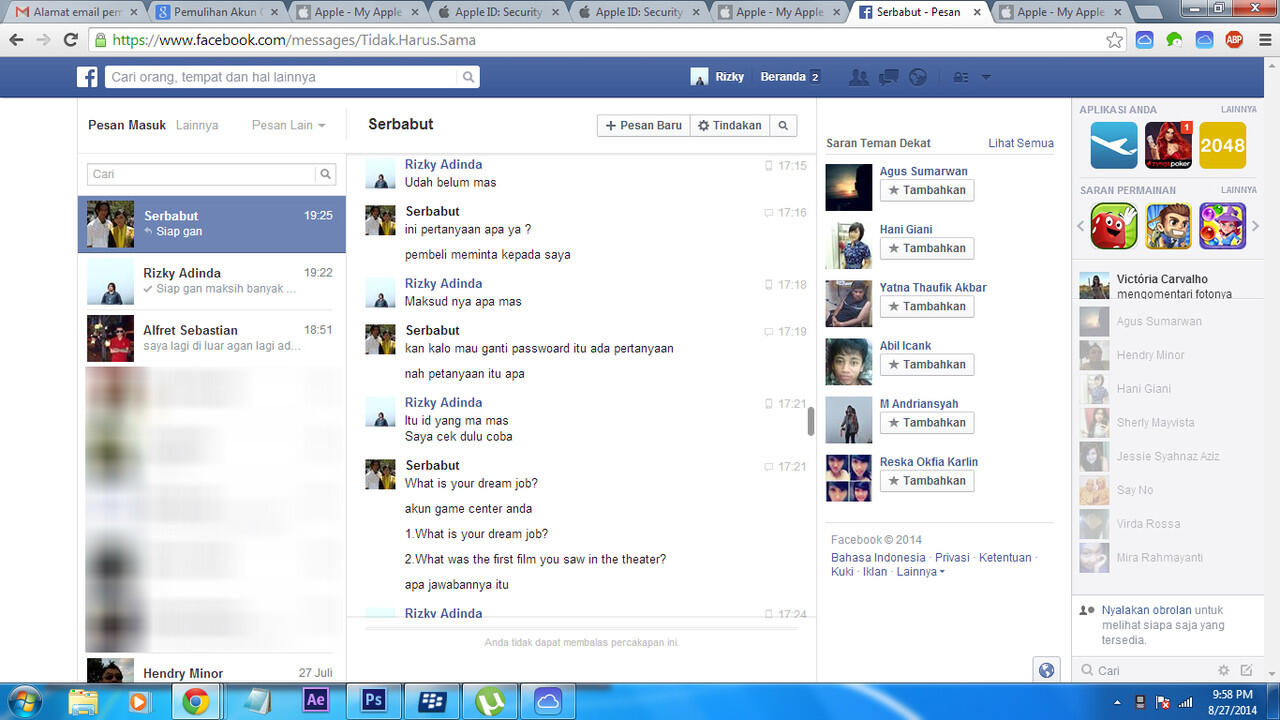The height and width of the screenshot is (720, 1280).
Task: Open the friend requests icon
Action: 858,77
